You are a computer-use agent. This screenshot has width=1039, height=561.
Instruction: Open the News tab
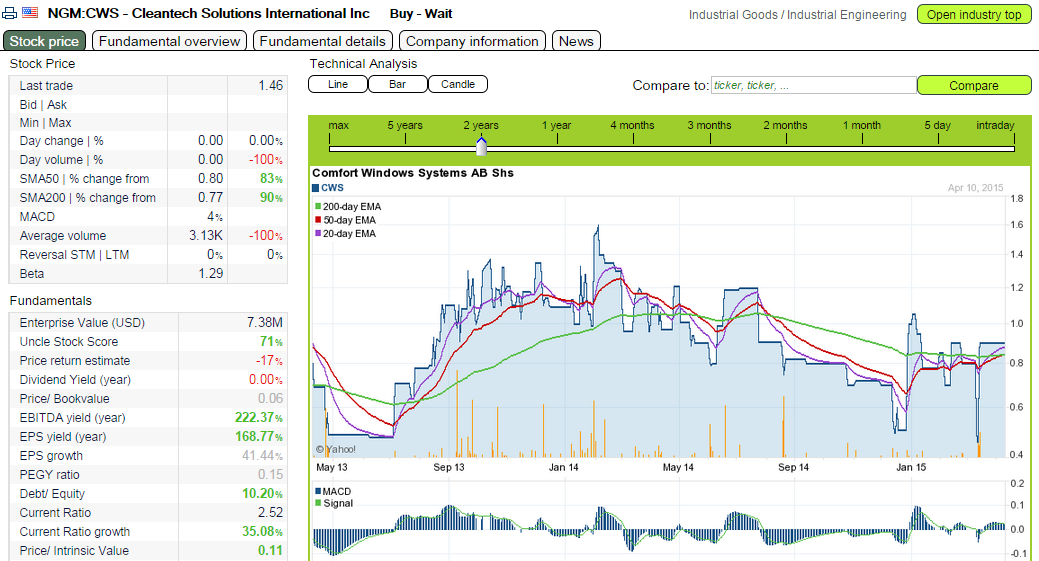point(576,41)
